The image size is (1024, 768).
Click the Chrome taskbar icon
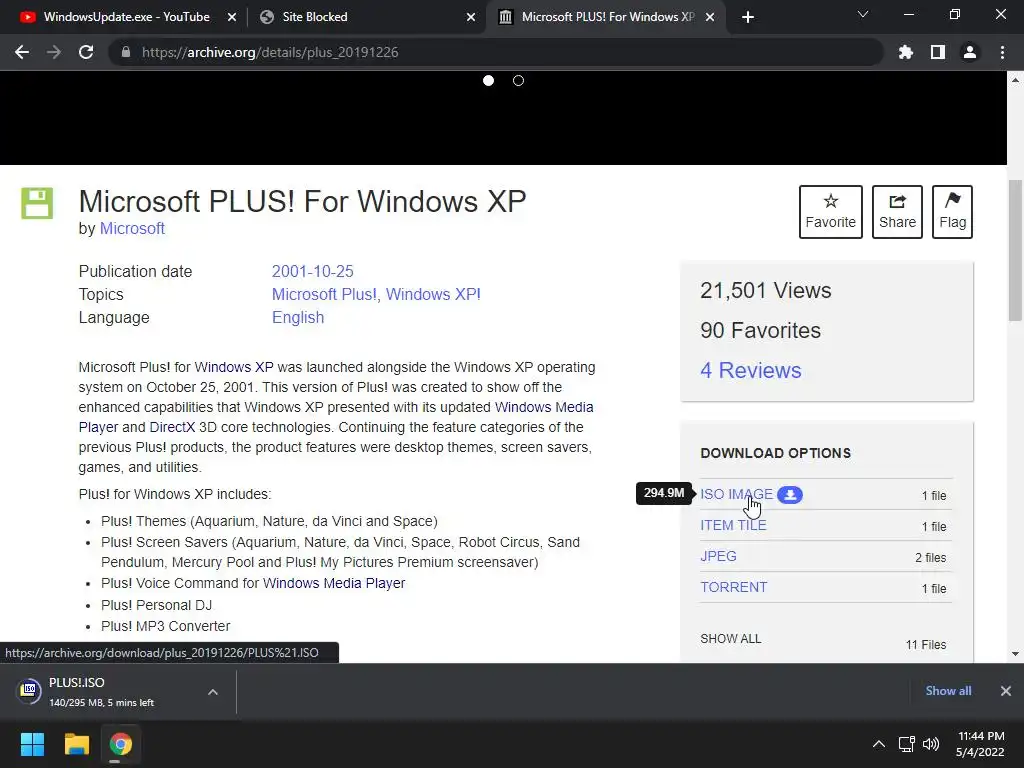pos(121,744)
